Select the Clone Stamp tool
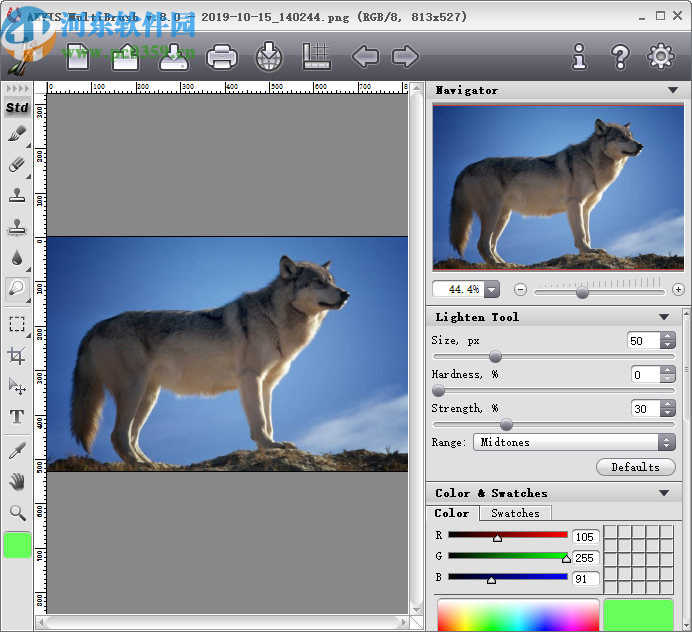This screenshot has width=692, height=632. point(17,195)
